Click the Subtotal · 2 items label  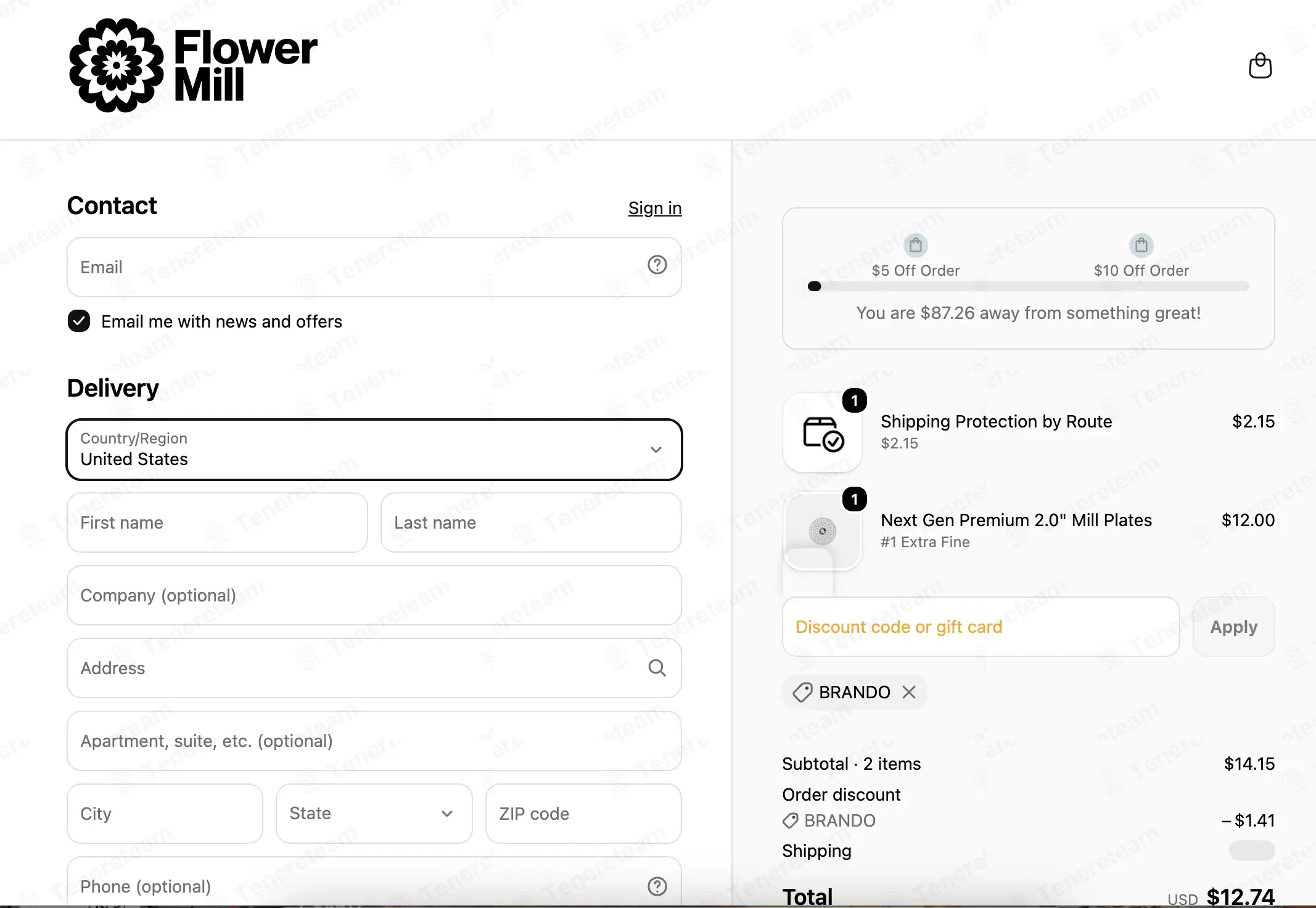point(851,764)
